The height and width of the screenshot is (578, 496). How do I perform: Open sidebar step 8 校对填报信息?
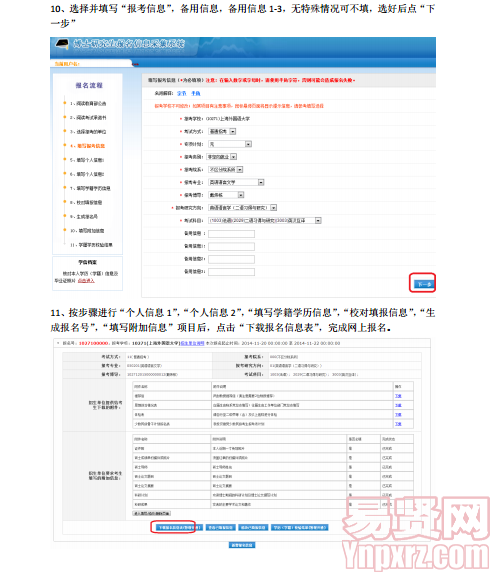coord(86,202)
